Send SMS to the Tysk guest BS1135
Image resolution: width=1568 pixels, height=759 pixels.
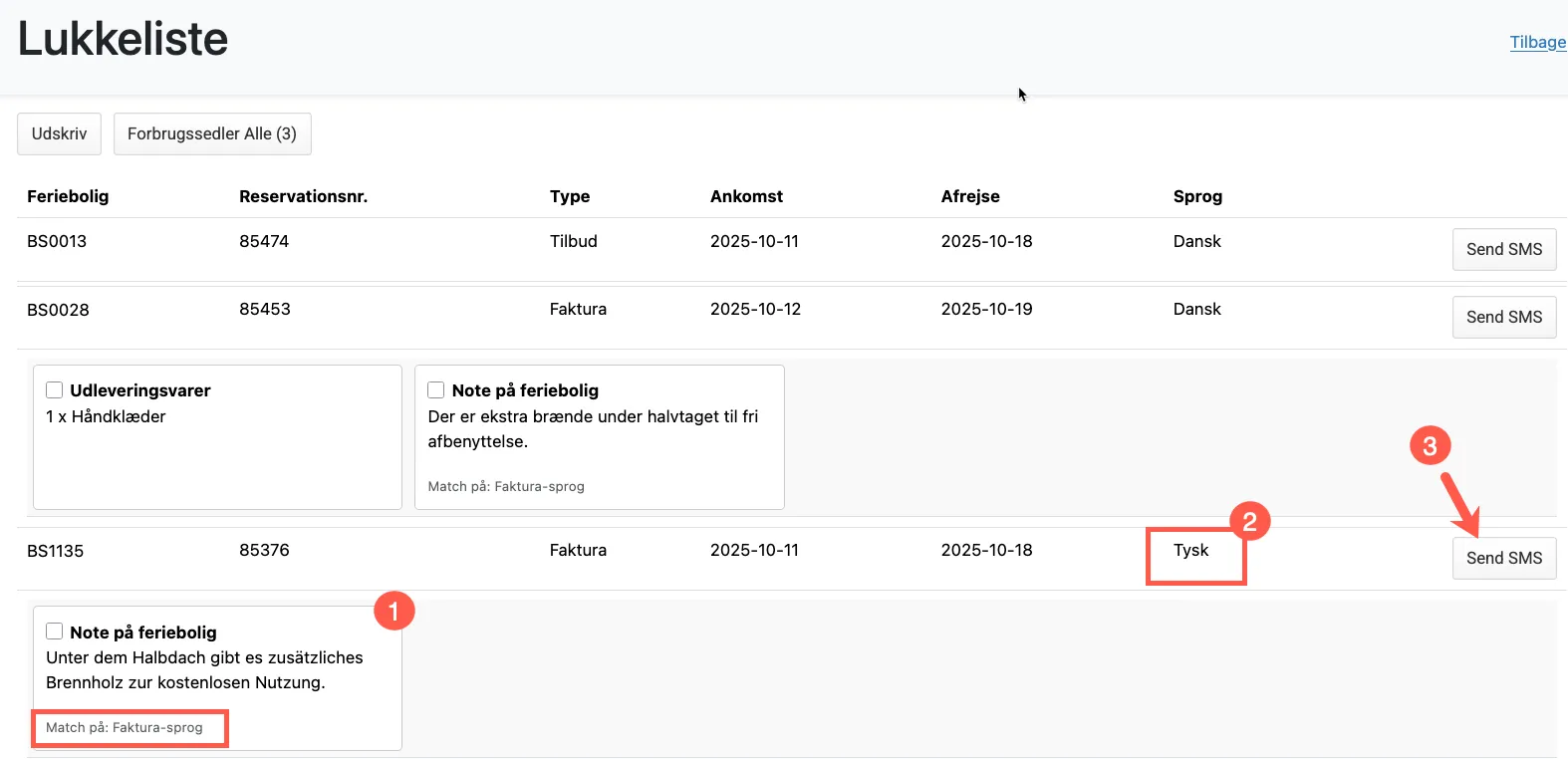click(x=1503, y=558)
